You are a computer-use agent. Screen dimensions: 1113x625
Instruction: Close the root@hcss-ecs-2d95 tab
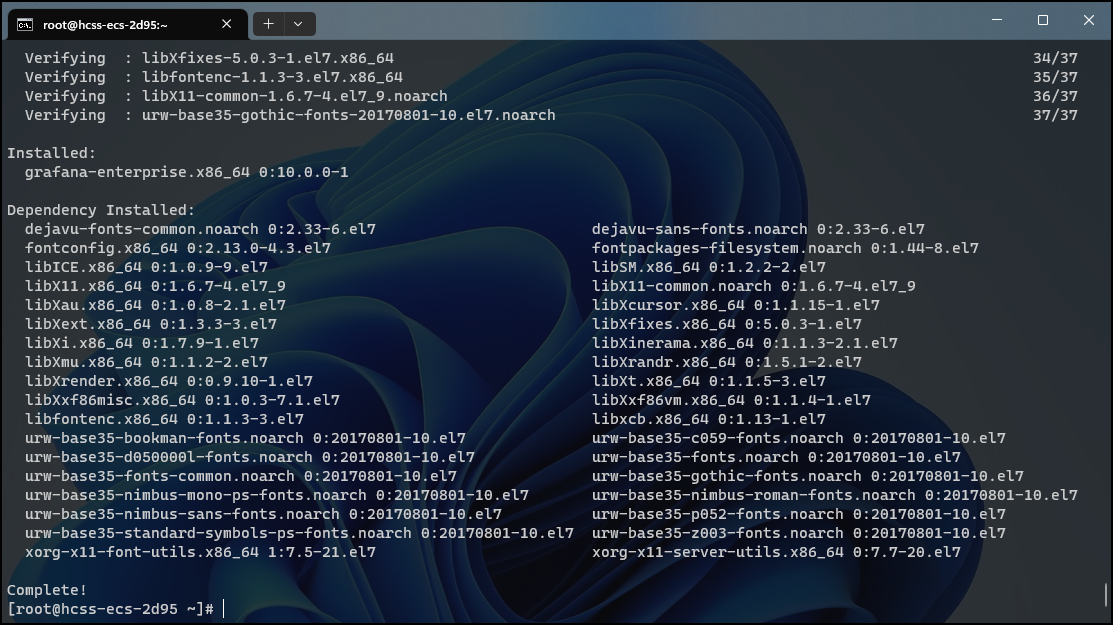(x=226, y=24)
